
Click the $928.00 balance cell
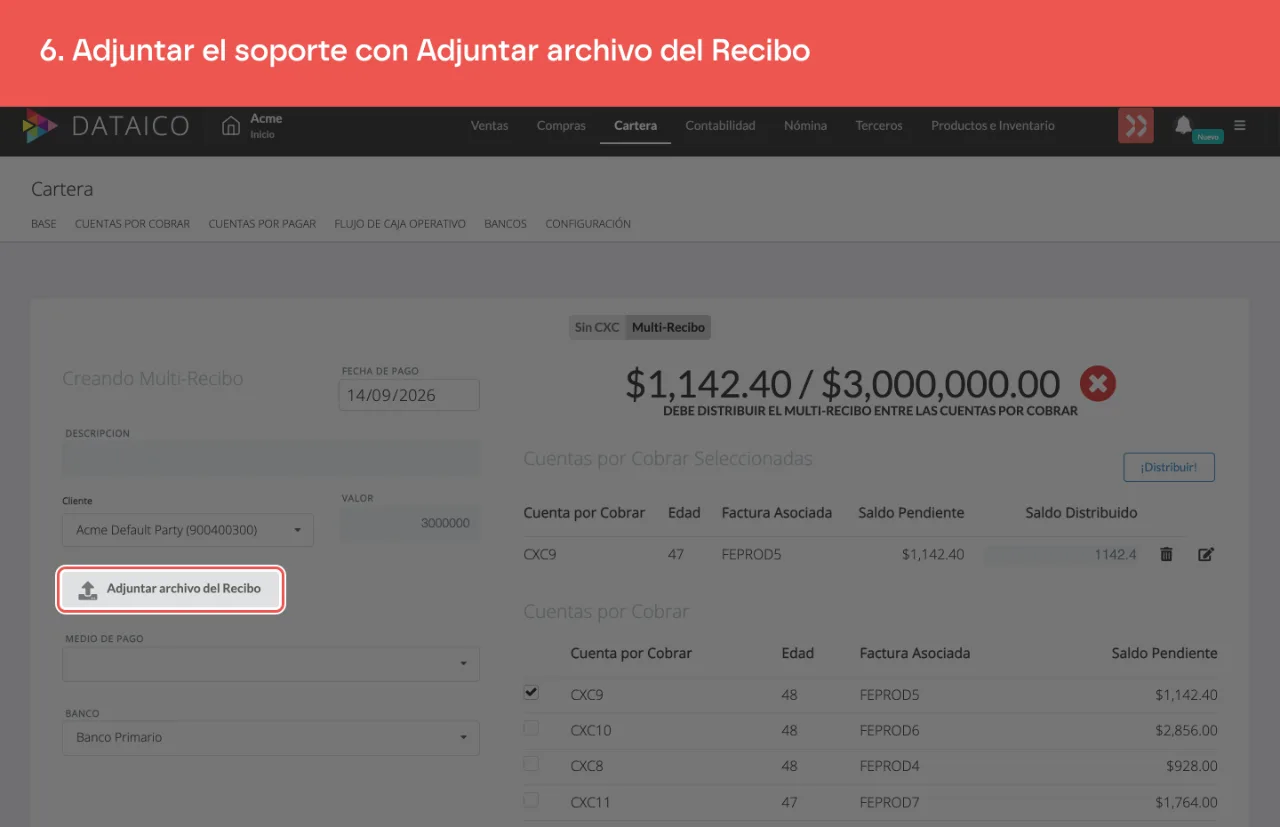(x=1192, y=766)
